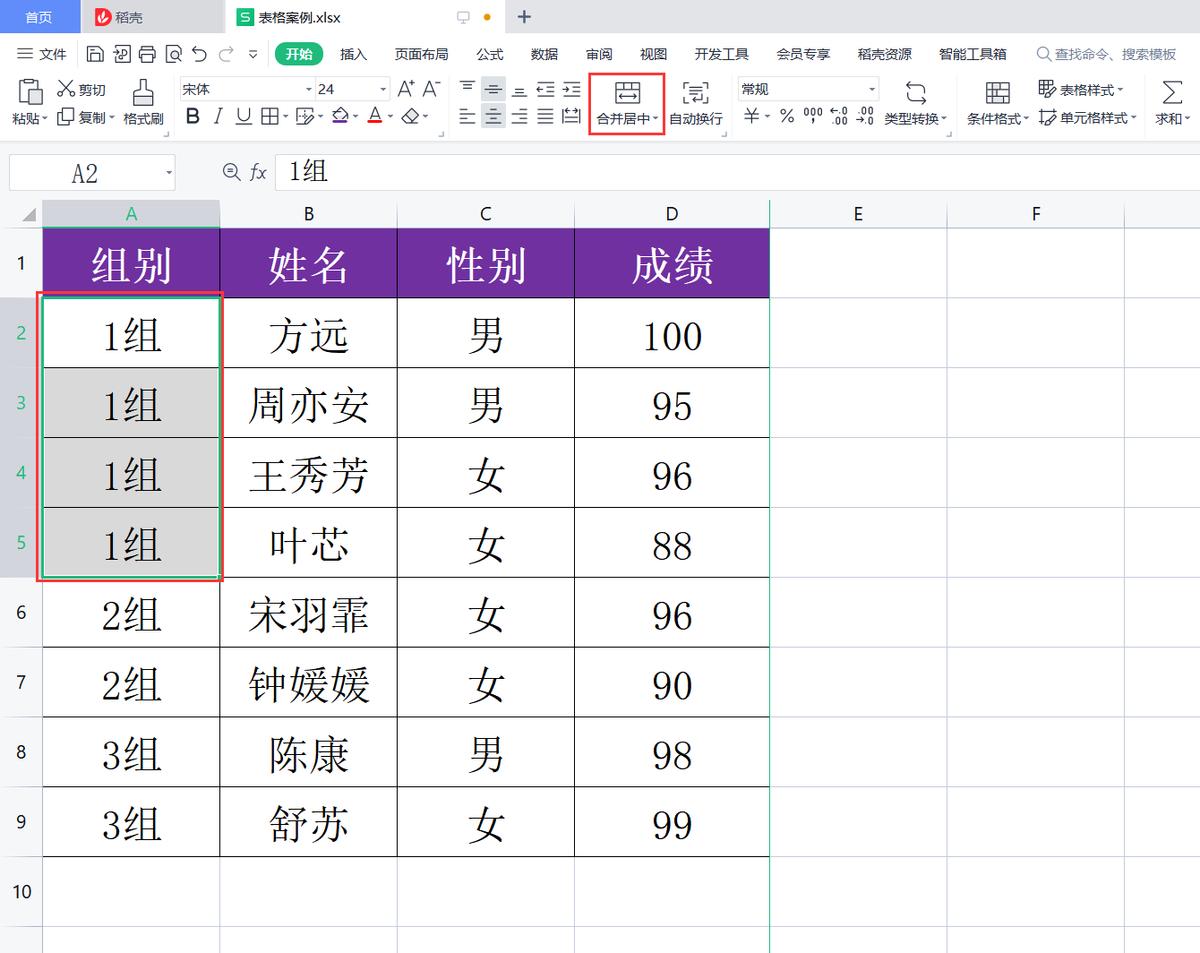This screenshot has height=953, width=1200.
Task: Apply bold formatting to selected cells
Action: pyautogui.click(x=192, y=116)
